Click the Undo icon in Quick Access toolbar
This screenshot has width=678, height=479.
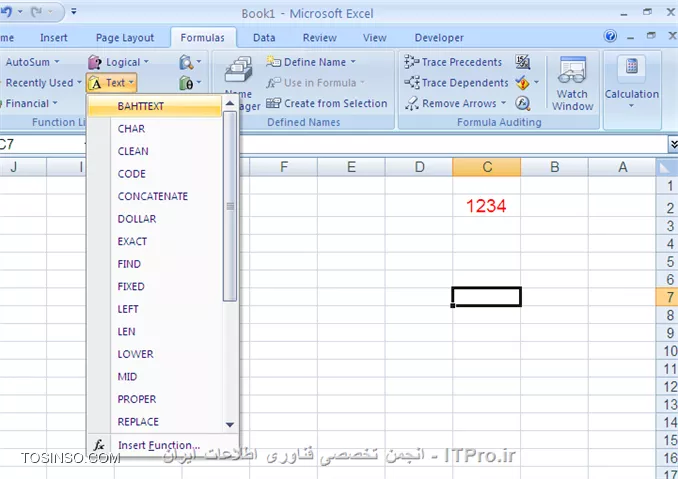point(6,12)
